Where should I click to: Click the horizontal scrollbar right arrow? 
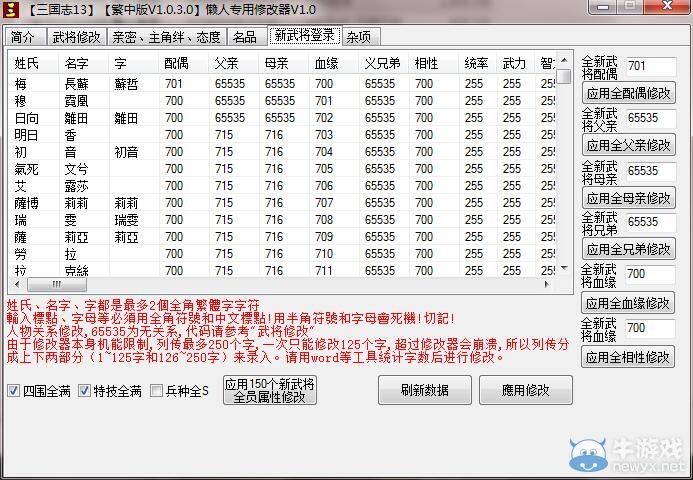click(547, 284)
